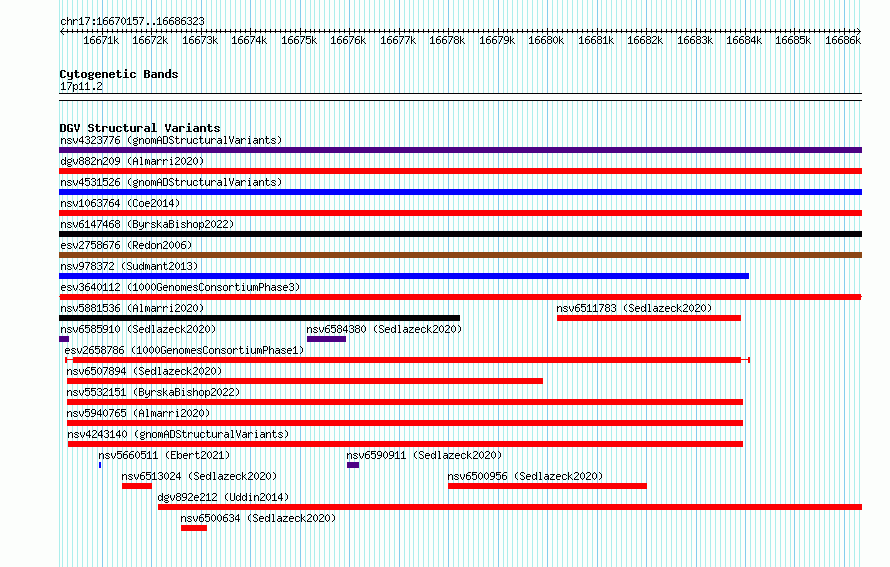The width and height of the screenshot is (890, 567).
Task: Click the small purple nsv6585910 bar
Action: (x=64, y=339)
